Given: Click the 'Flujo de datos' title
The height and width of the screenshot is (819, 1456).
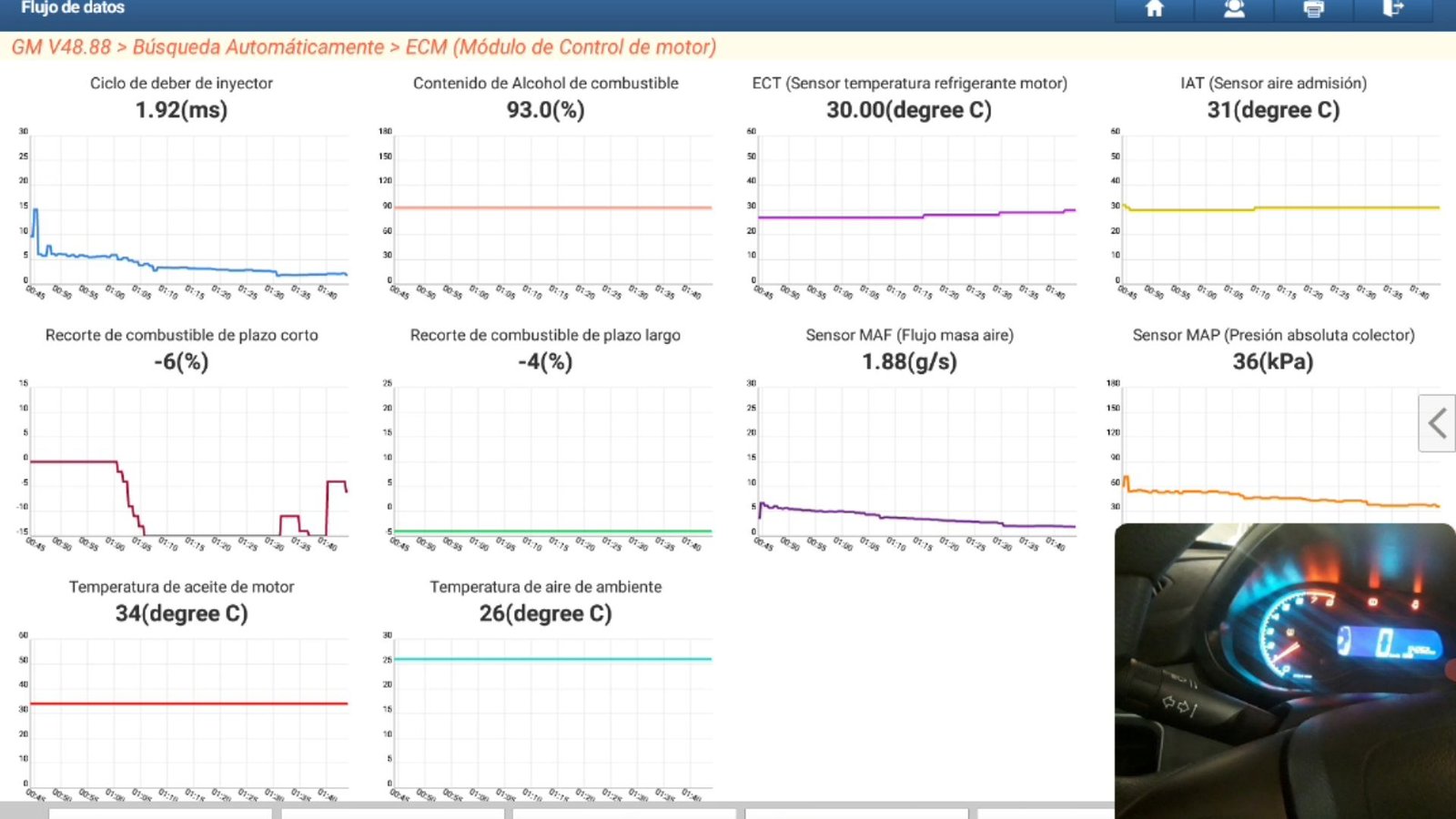Looking at the screenshot, I should coord(73,8).
